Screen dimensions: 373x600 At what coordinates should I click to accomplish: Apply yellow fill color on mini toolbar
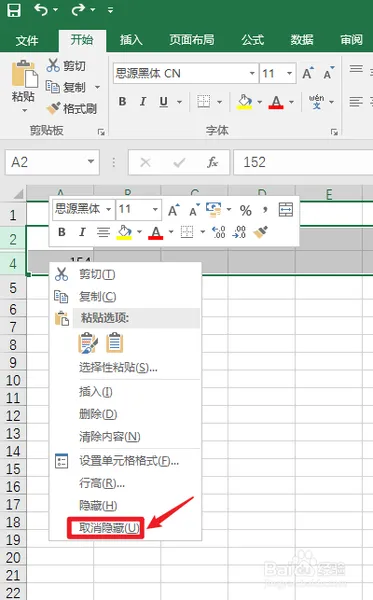124,232
